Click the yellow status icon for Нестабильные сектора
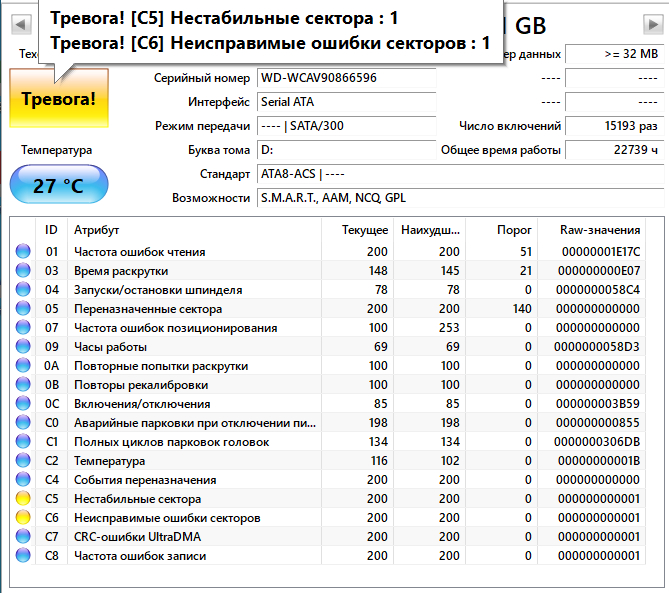Viewport: 669px width, 593px height. point(23,499)
